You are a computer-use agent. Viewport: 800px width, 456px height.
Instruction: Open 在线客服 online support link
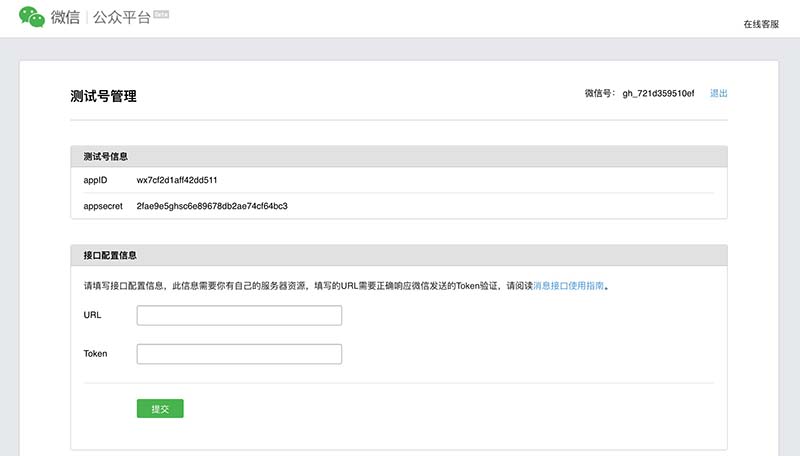pyautogui.click(x=761, y=24)
